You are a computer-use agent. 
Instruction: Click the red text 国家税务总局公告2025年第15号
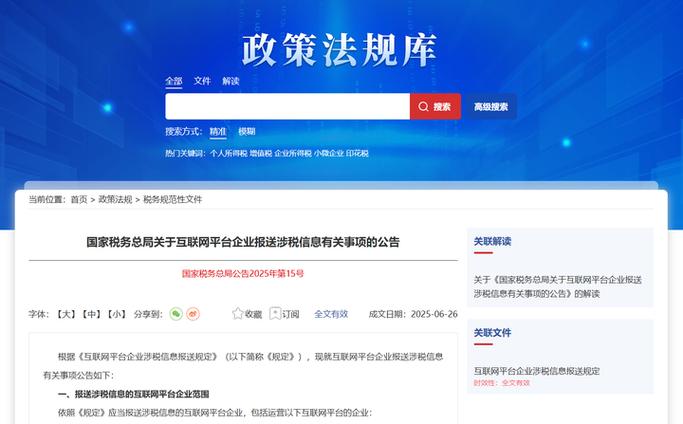(243, 274)
